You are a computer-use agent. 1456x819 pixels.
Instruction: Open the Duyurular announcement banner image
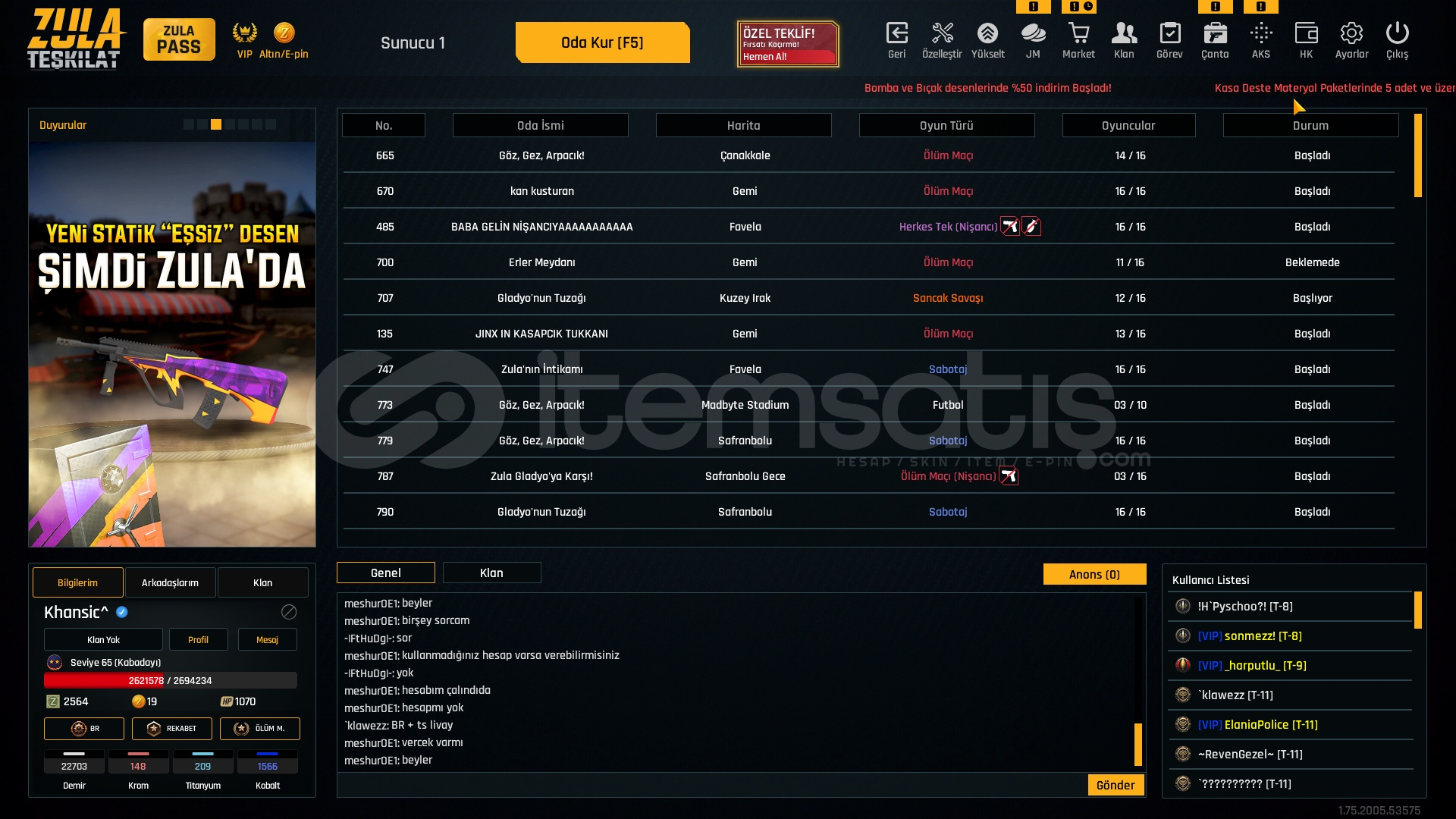(172, 344)
